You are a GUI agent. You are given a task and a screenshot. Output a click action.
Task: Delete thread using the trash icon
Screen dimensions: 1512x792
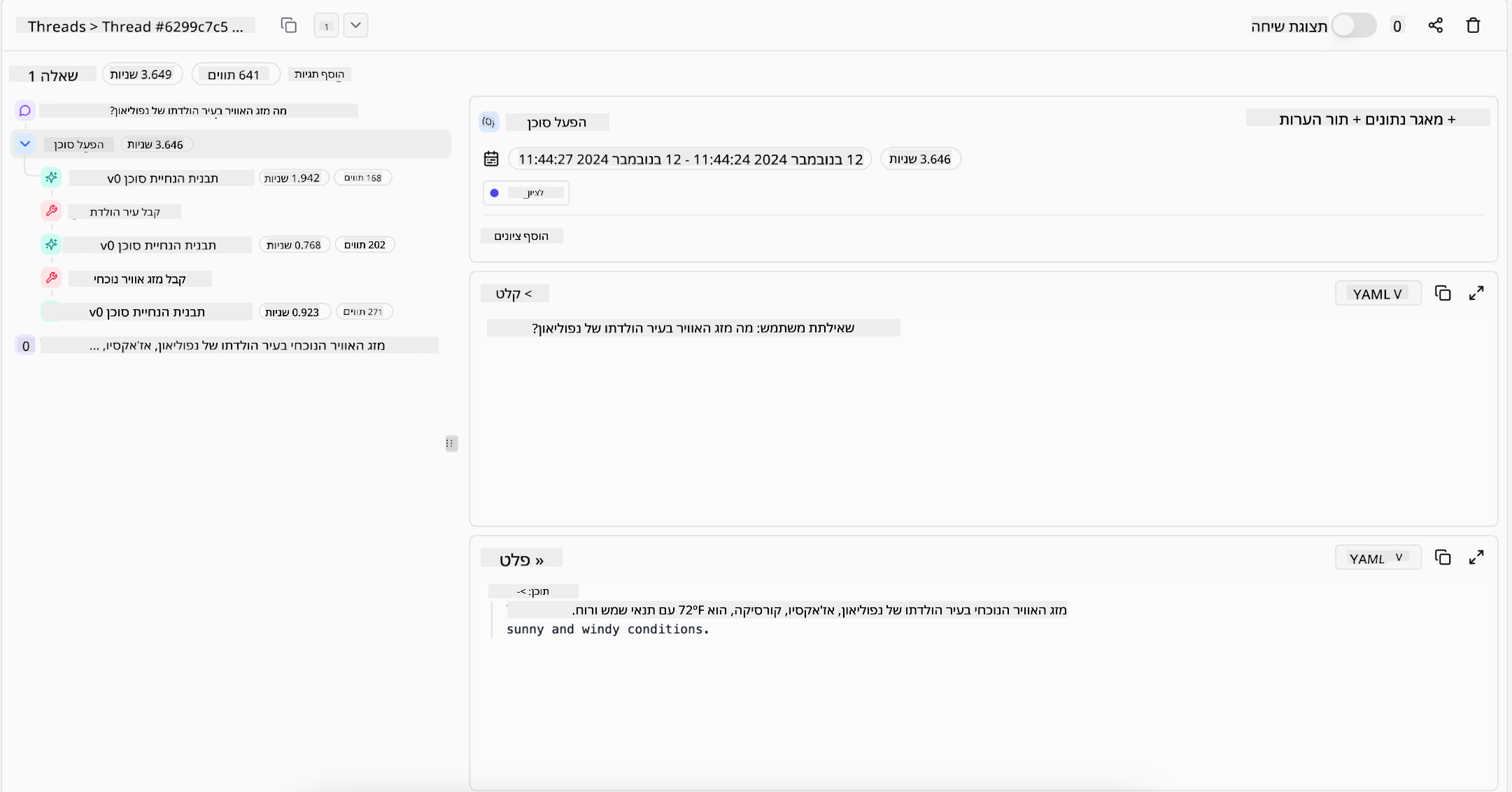click(x=1473, y=26)
